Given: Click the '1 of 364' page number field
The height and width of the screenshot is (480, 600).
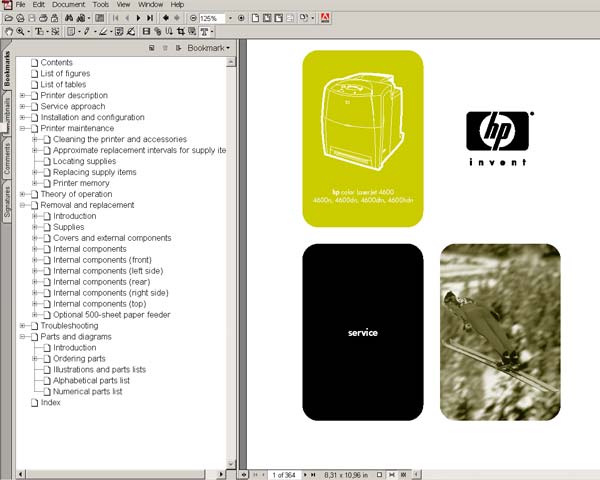Looking at the screenshot, I should 284,475.
